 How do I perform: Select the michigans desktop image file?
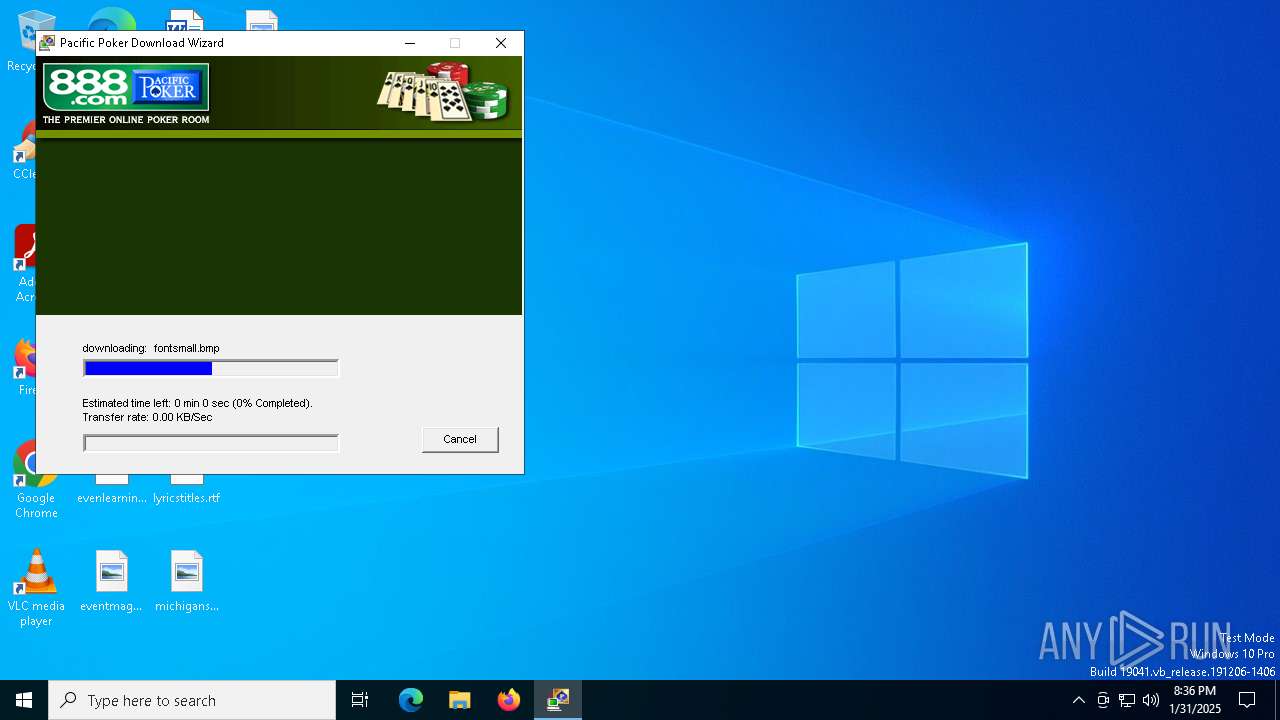click(x=187, y=581)
